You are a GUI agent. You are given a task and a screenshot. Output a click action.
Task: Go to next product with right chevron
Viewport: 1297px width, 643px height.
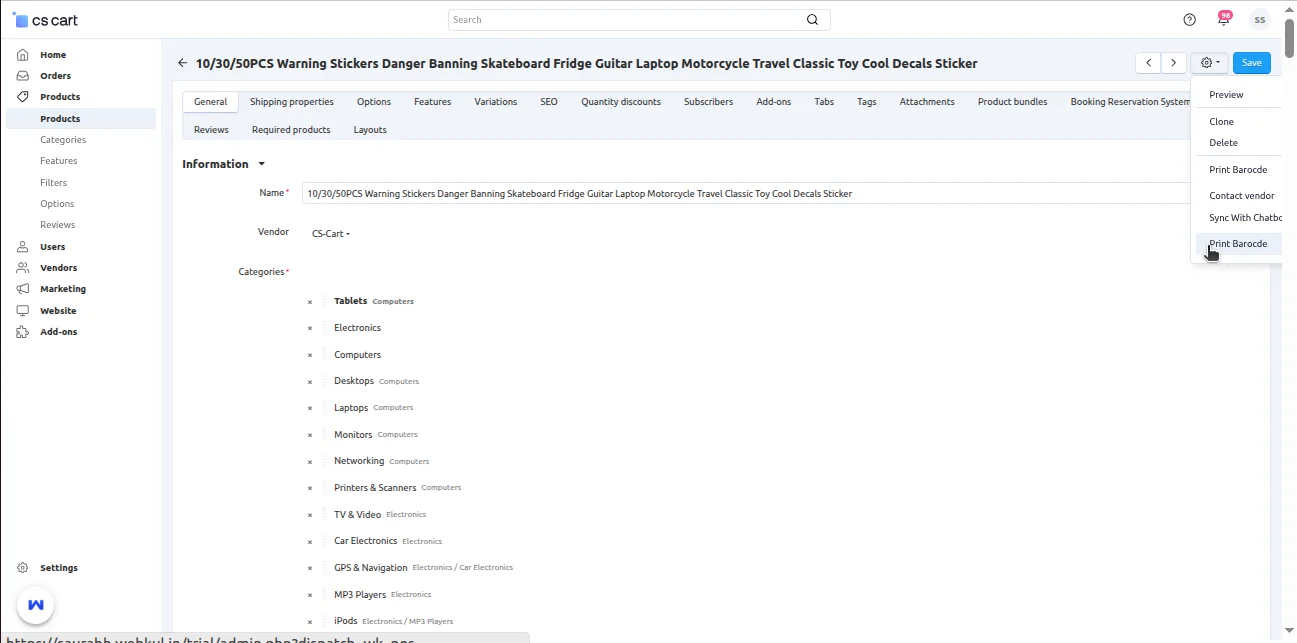pos(1174,63)
